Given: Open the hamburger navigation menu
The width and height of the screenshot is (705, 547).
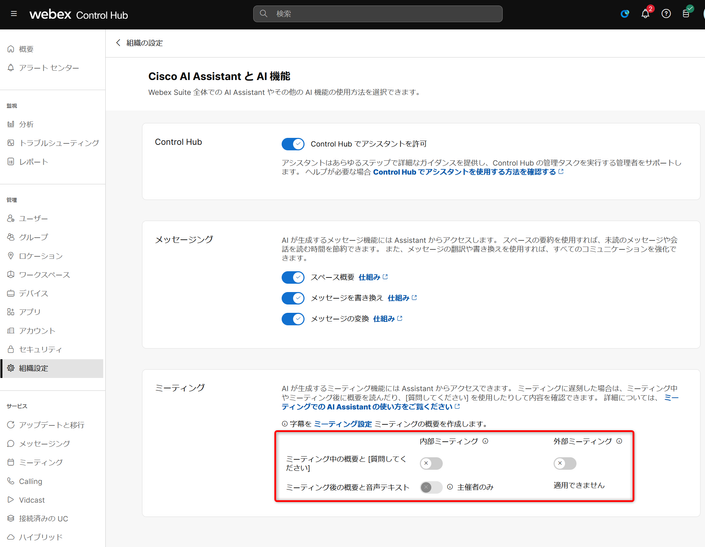Looking at the screenshot, I should pos(14,14).
